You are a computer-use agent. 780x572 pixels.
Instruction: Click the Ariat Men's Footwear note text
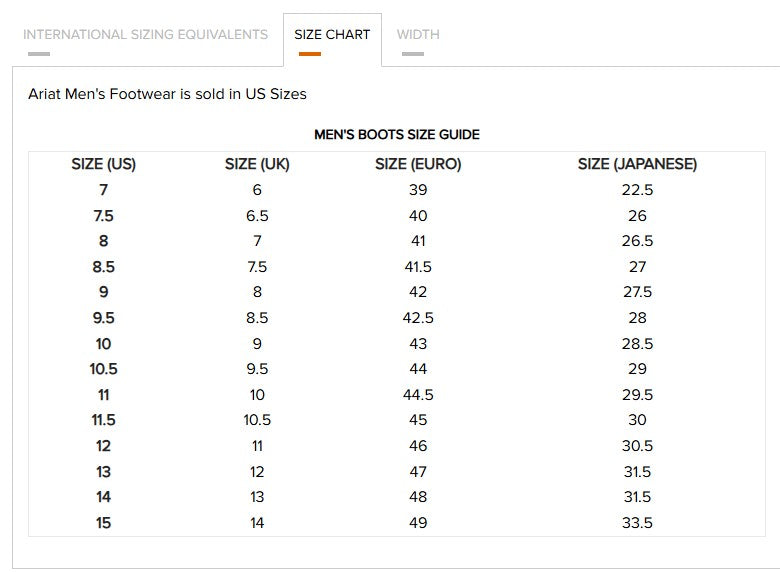pyautogui.click(x=167, y=94)
